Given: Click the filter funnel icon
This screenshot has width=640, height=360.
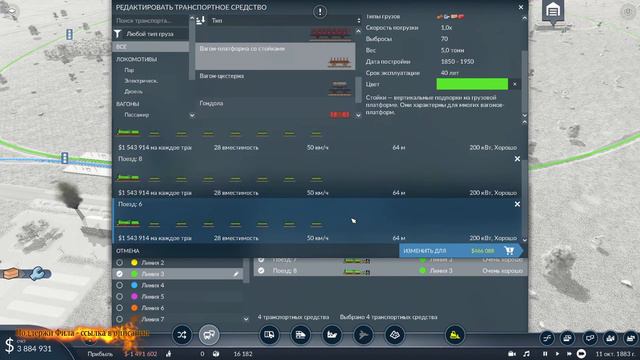Looking at the screenshot, I should click(x=118, y=34).
